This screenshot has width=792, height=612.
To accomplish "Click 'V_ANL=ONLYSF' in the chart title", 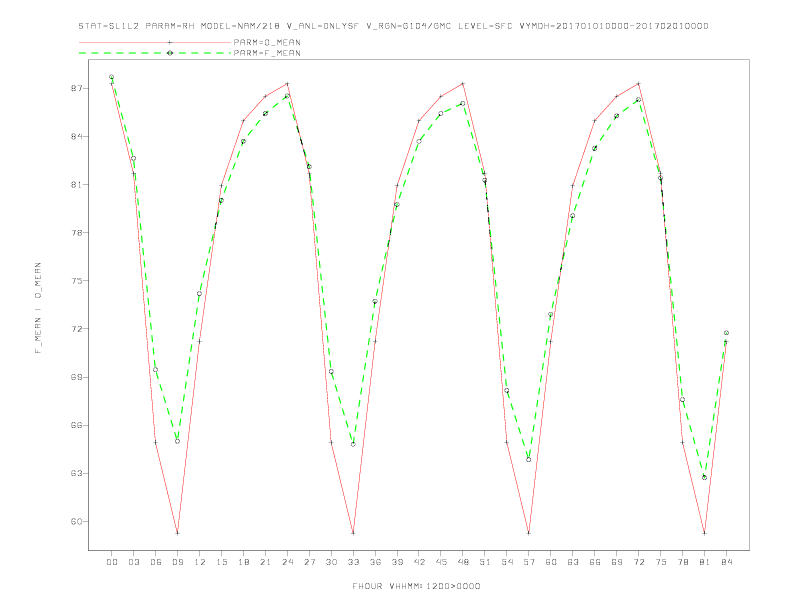I will tap(322, 26).
